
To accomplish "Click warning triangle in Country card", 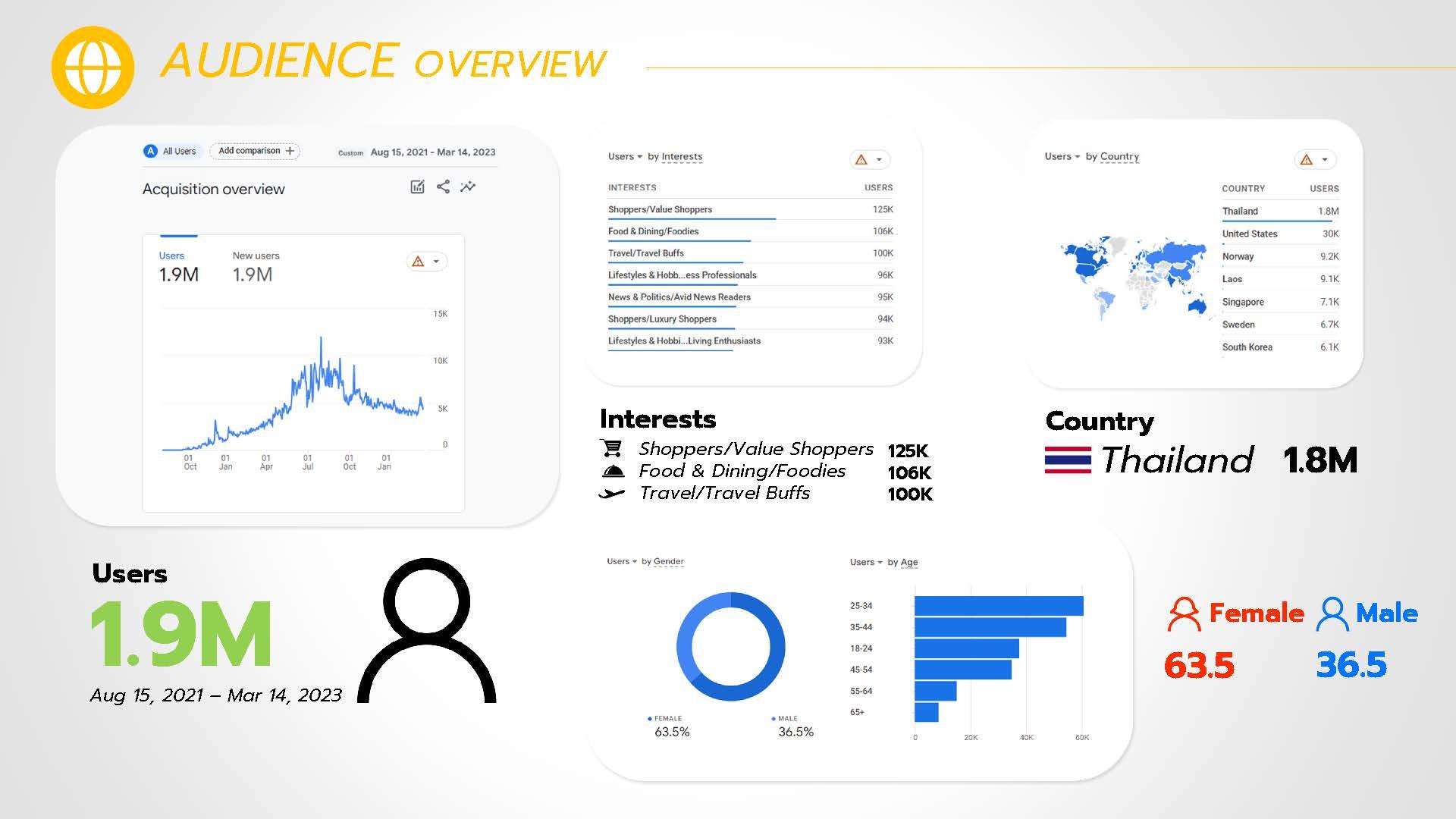I will [x=1306, y=159].
